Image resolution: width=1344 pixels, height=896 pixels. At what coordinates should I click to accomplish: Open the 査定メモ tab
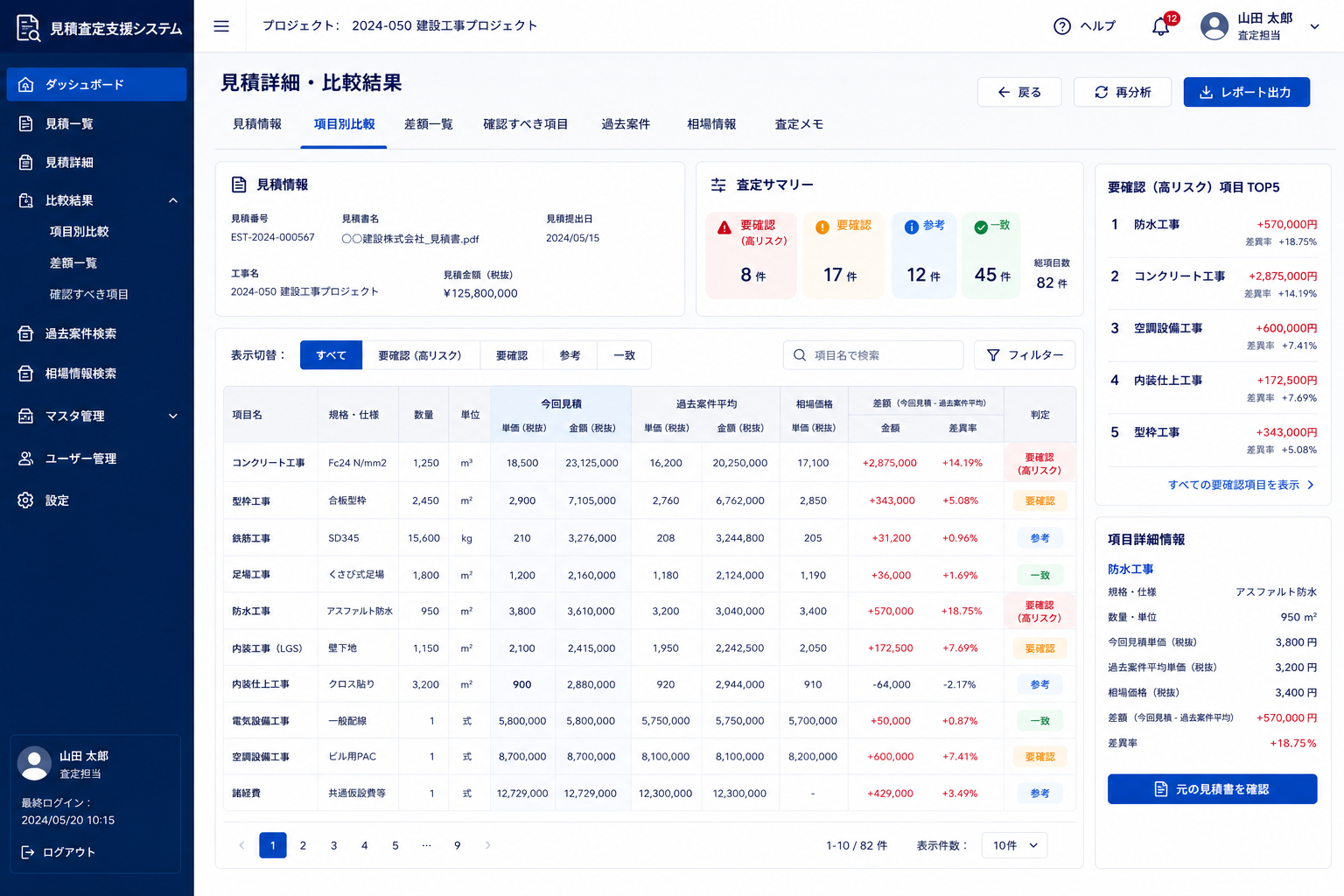799,124
